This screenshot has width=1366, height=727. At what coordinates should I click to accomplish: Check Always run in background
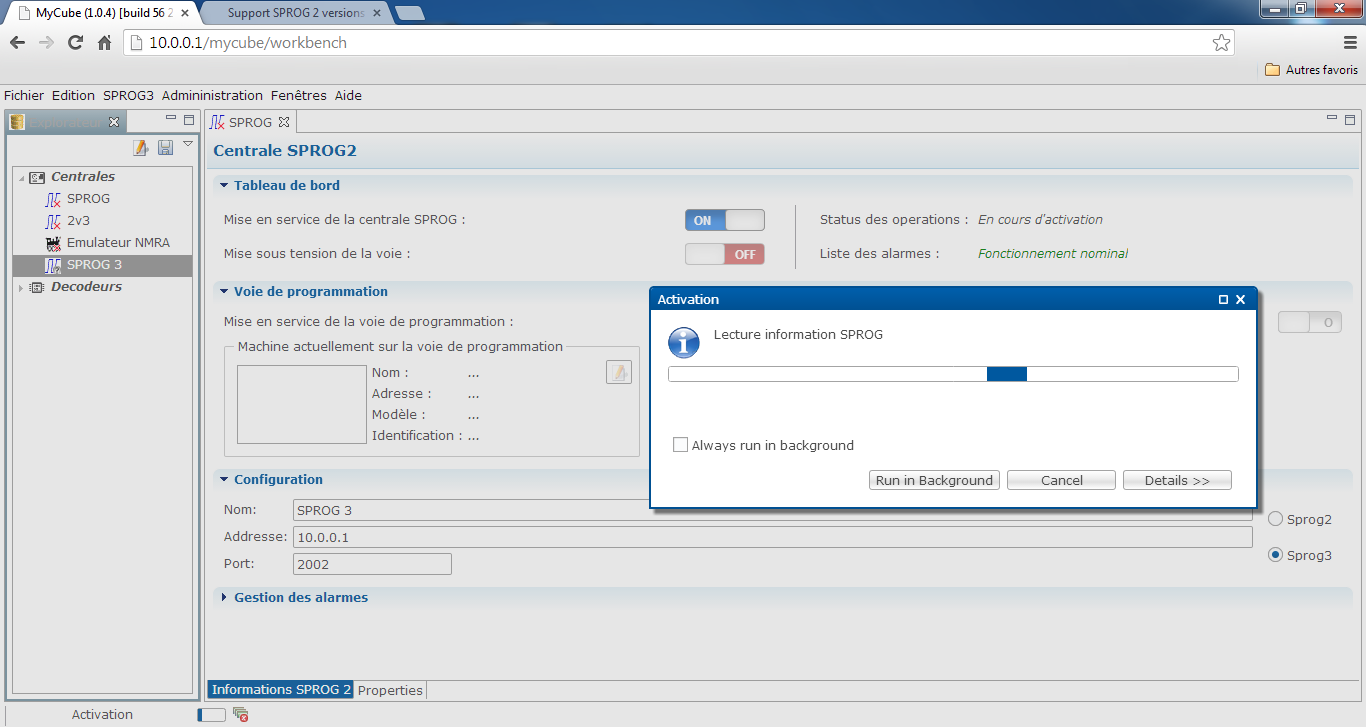(681, 445)
